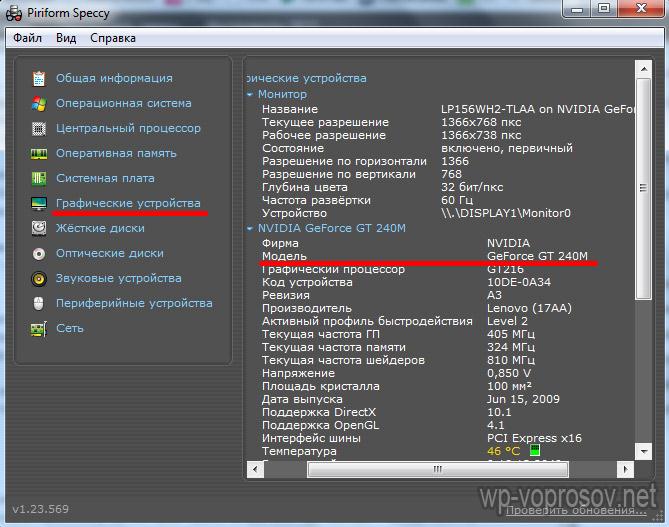Click the Общая информация clipboard icon

tap(39, 79)
